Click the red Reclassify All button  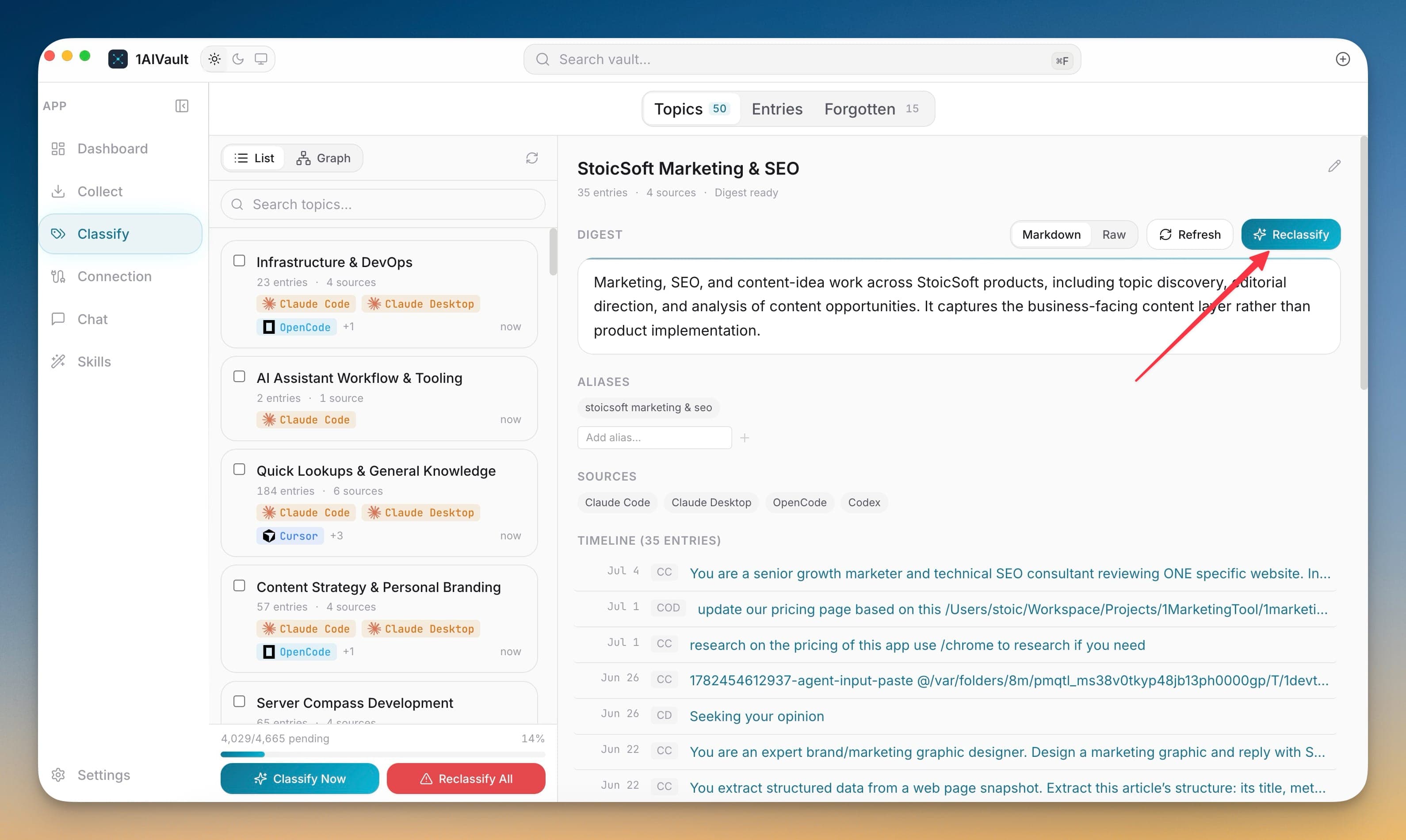coord(466,778)
